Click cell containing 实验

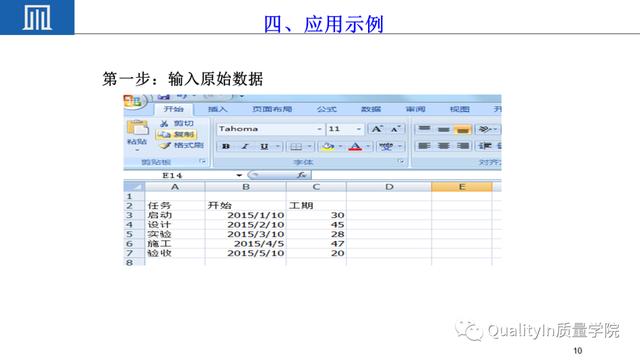[x=175, y=234]
